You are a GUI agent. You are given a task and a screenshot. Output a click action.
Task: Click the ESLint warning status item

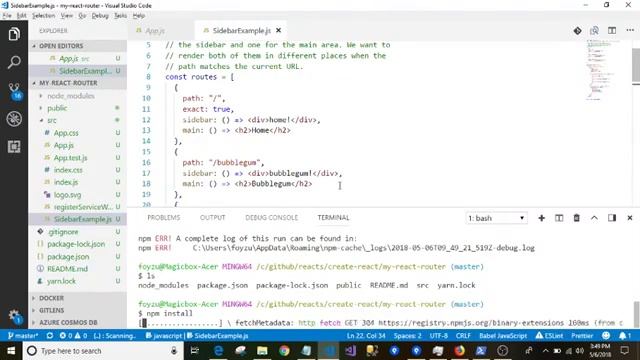coord(549,336)
